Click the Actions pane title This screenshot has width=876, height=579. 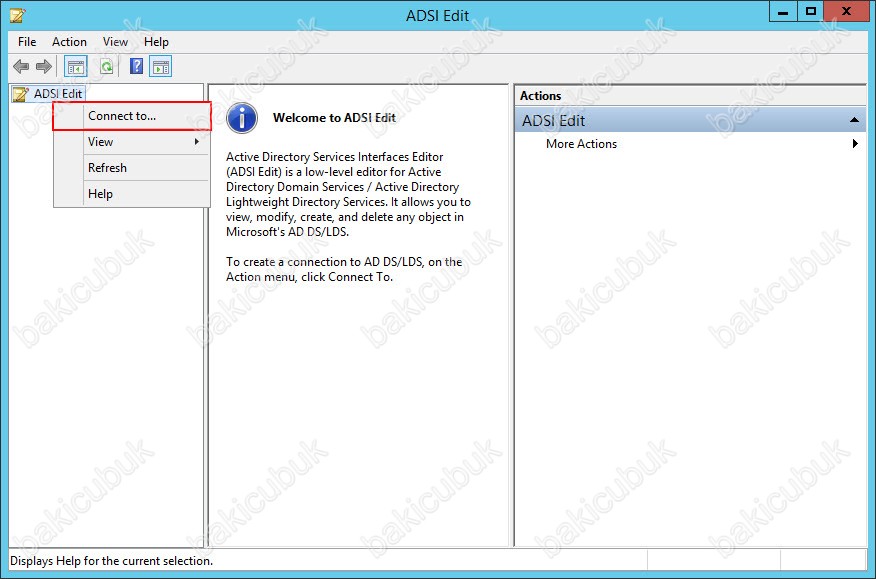(x=540, y=96)
